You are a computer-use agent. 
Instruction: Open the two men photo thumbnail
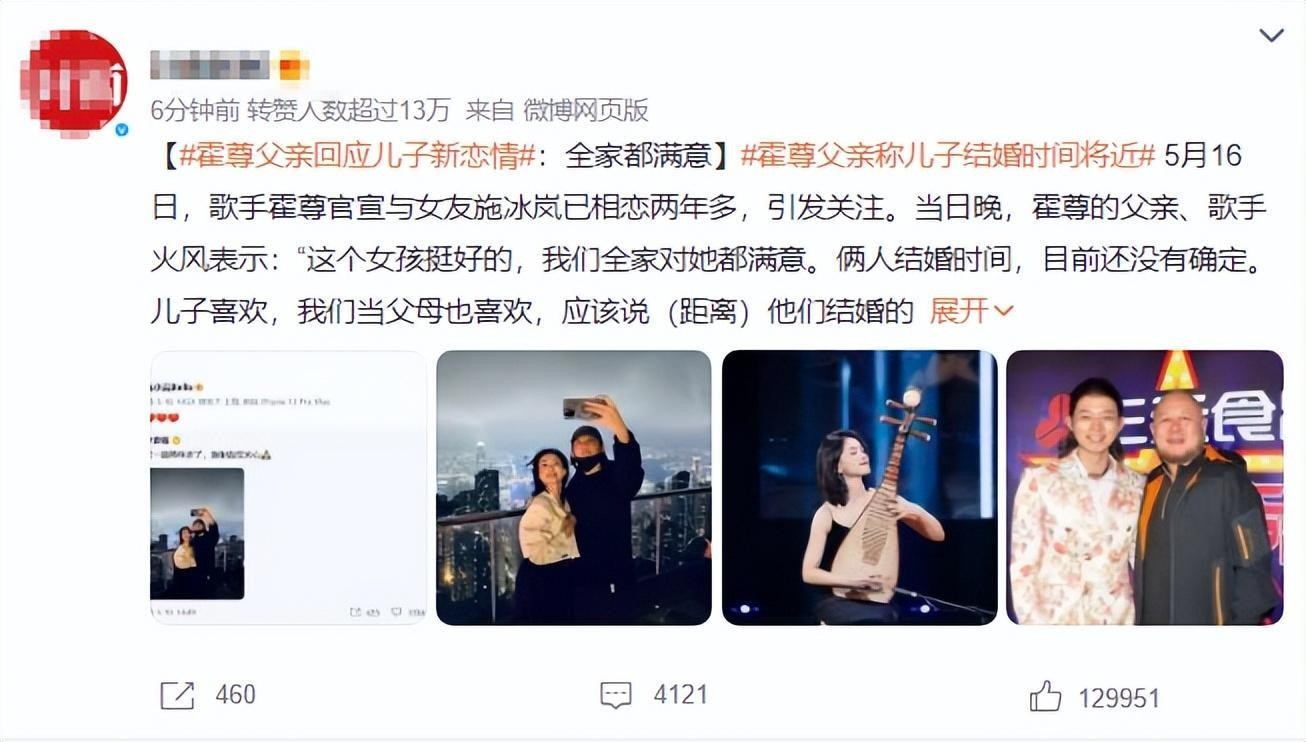[1145, 488]
